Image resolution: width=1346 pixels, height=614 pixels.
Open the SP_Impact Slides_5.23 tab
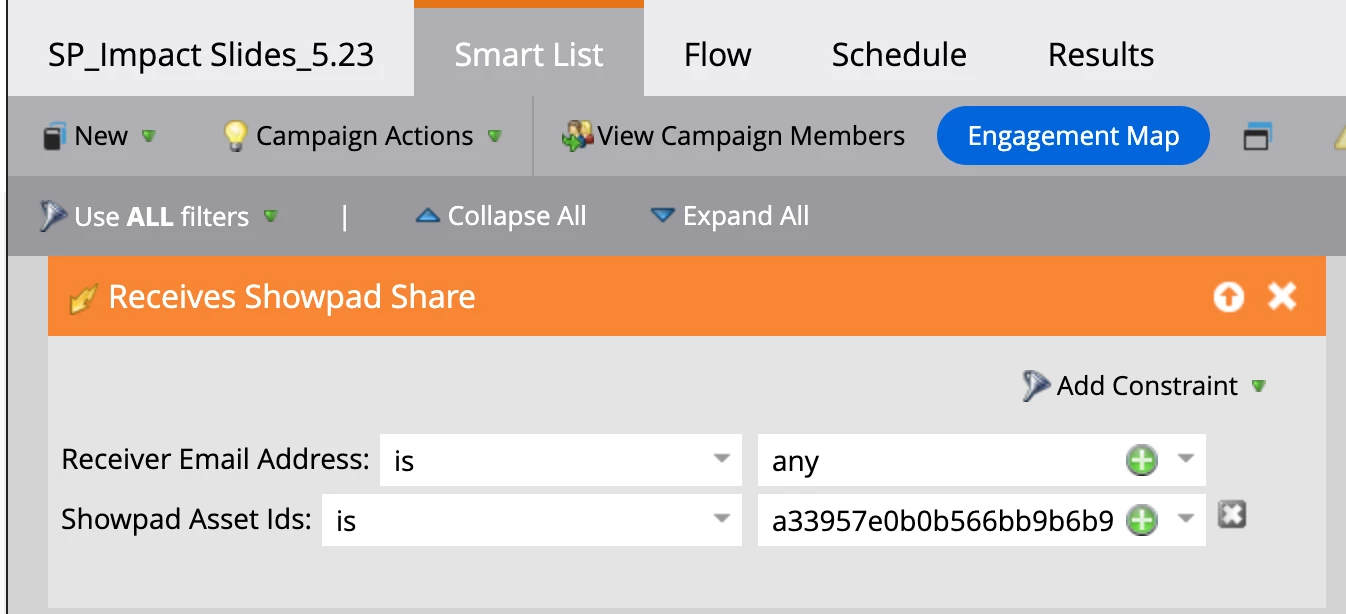211,54
